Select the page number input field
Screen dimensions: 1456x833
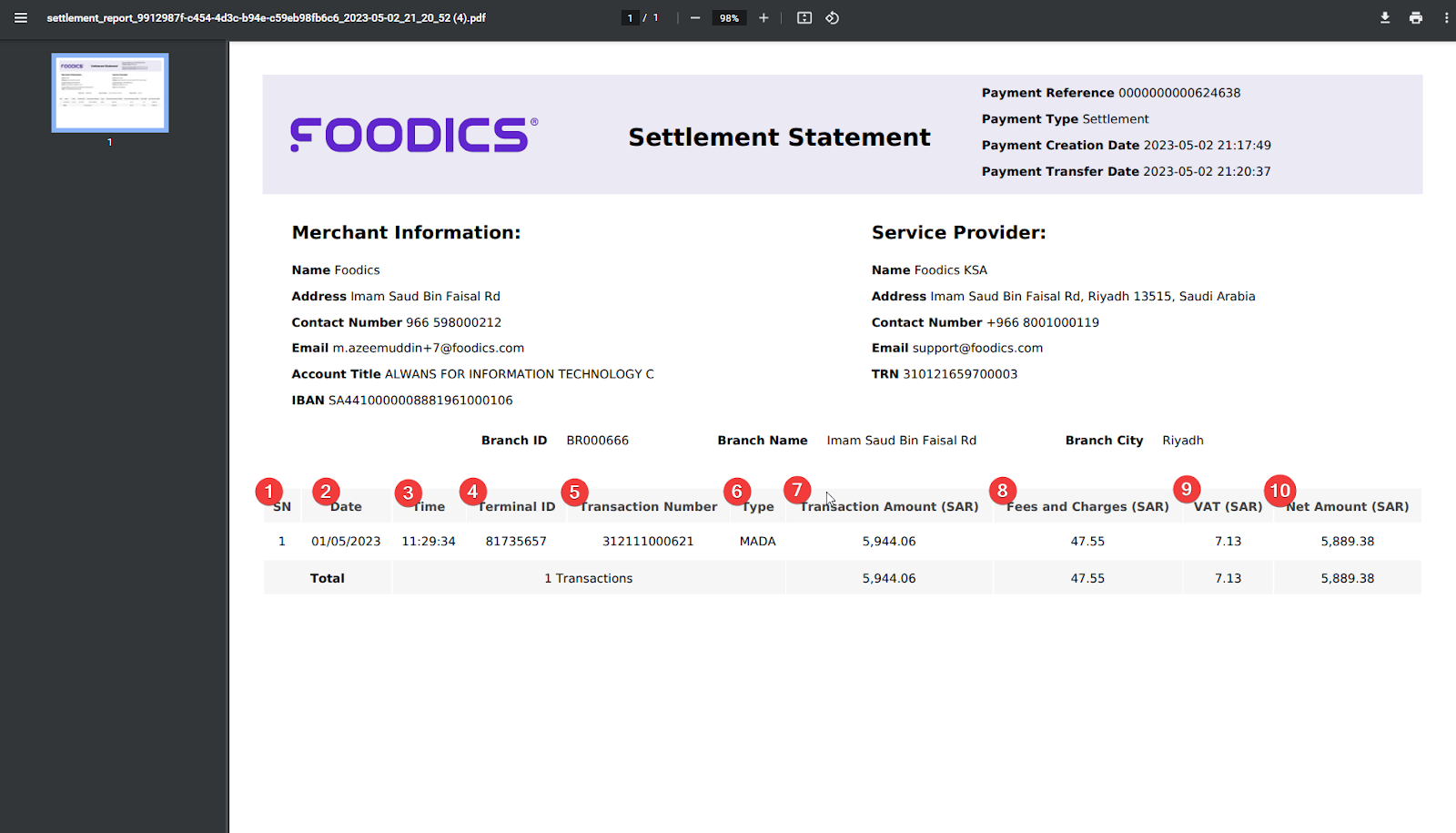630,17
